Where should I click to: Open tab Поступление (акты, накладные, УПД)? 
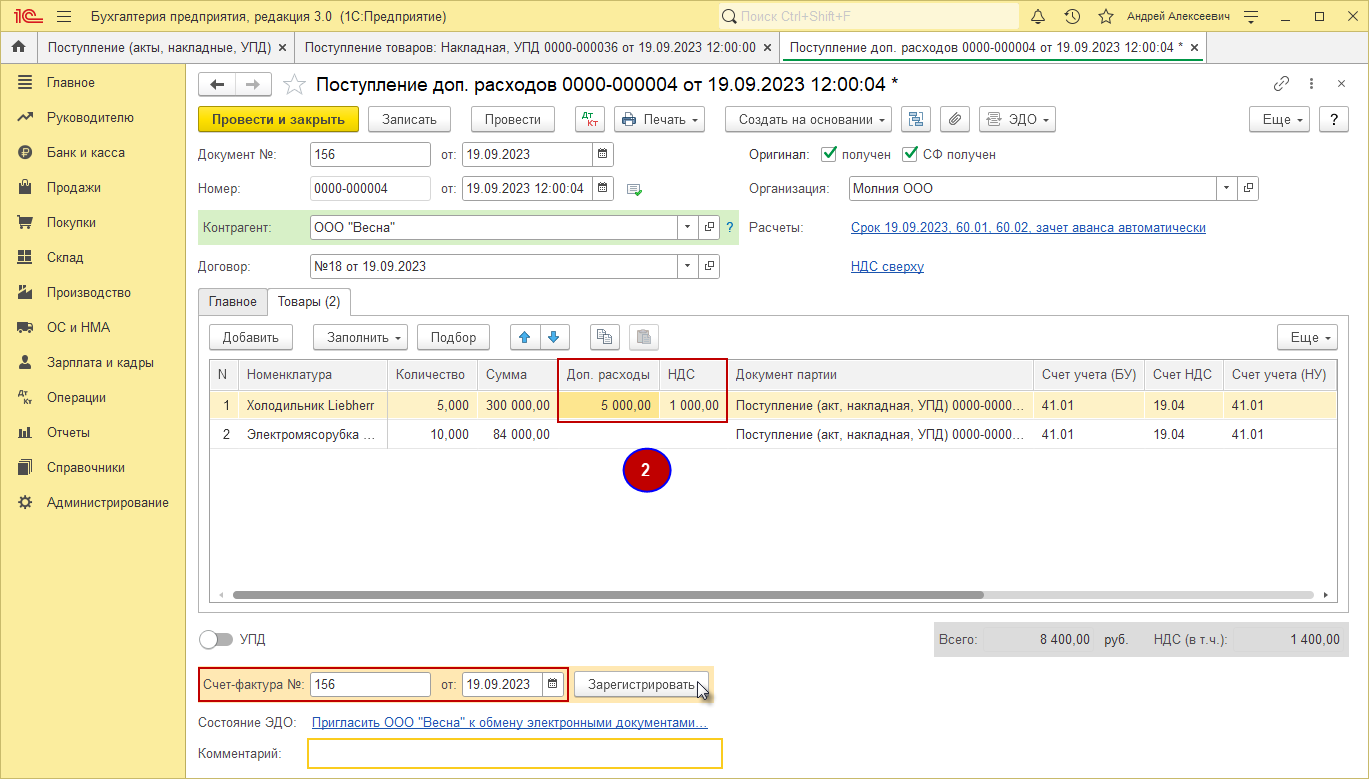click(x=161, y=47)
